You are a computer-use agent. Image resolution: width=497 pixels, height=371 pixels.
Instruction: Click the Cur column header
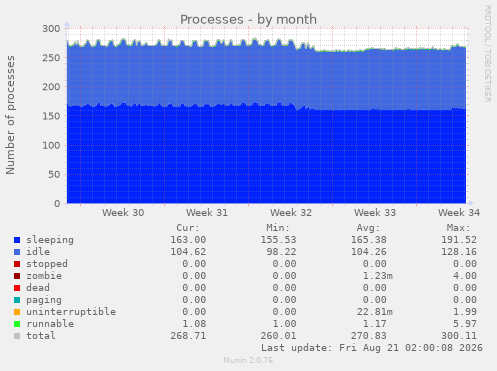(x=188, y=228)
